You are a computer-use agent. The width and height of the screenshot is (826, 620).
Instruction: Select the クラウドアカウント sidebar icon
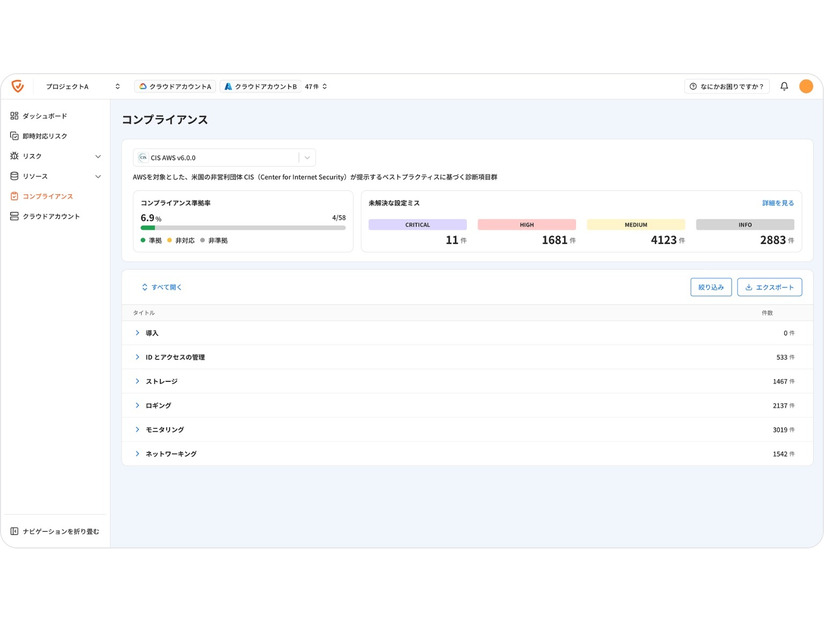[14, 216]
